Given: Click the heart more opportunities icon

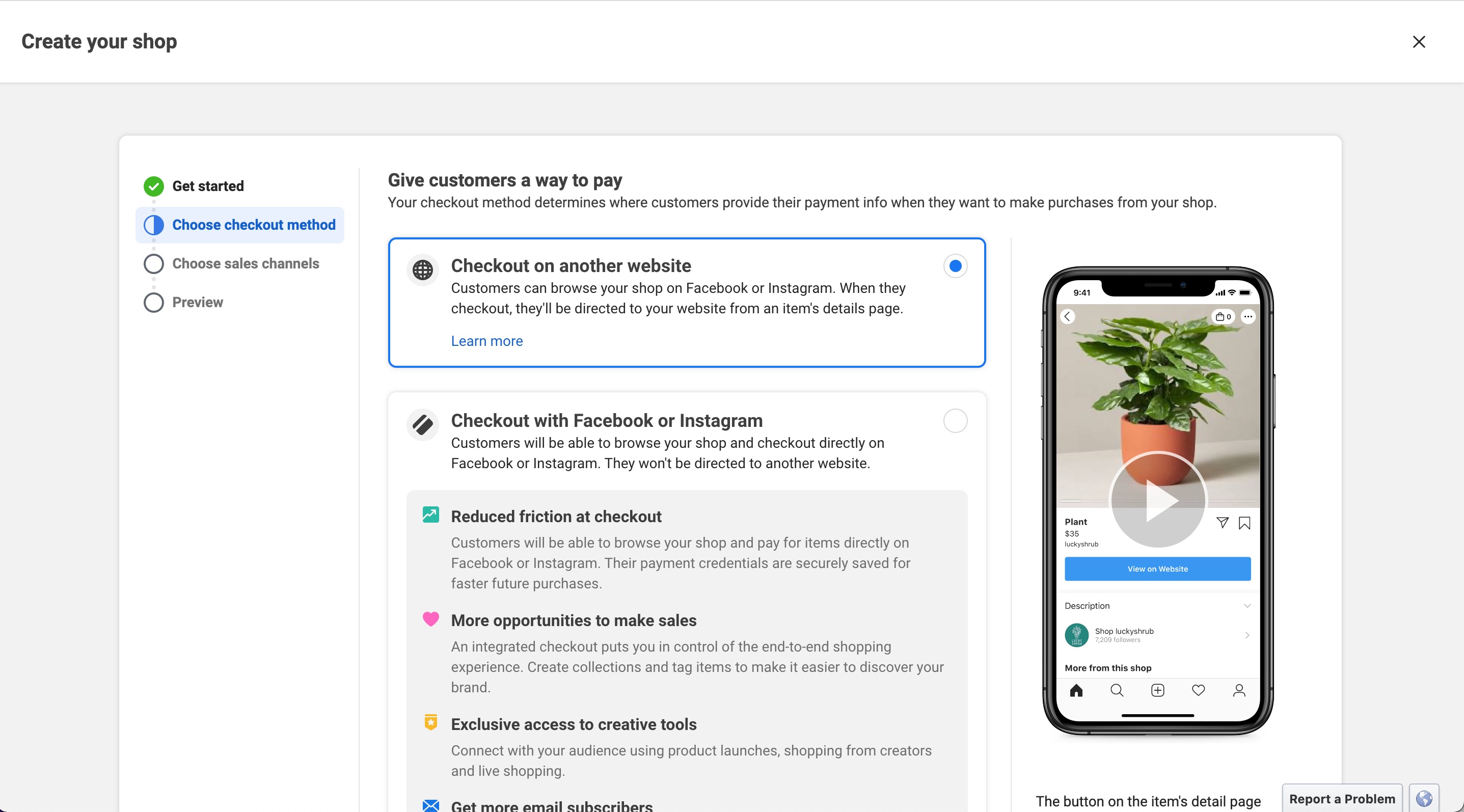Looking at the screenshot, I should 429,619.
